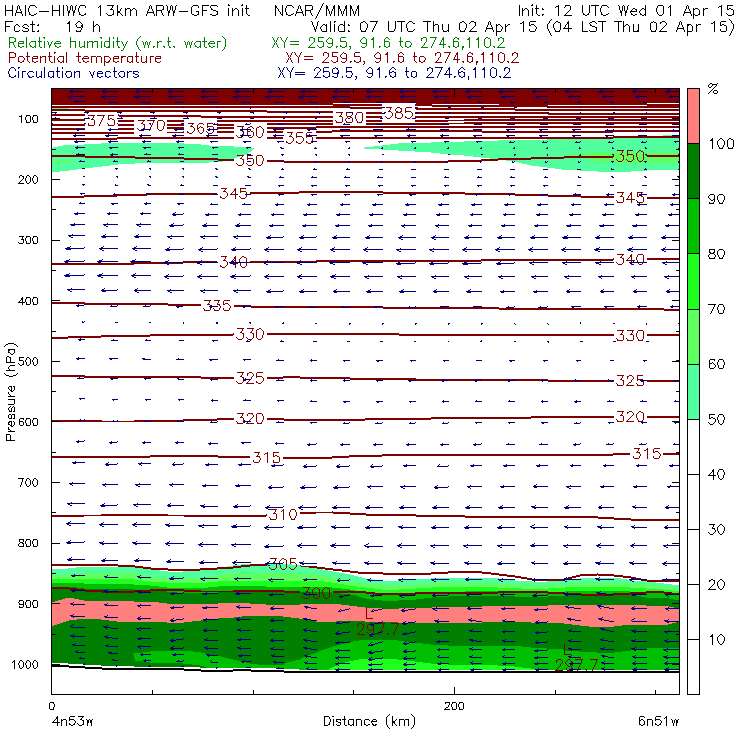Click the green XY coordinates text
This screenshot has height=740, width=740.
[x=388, y=43]
